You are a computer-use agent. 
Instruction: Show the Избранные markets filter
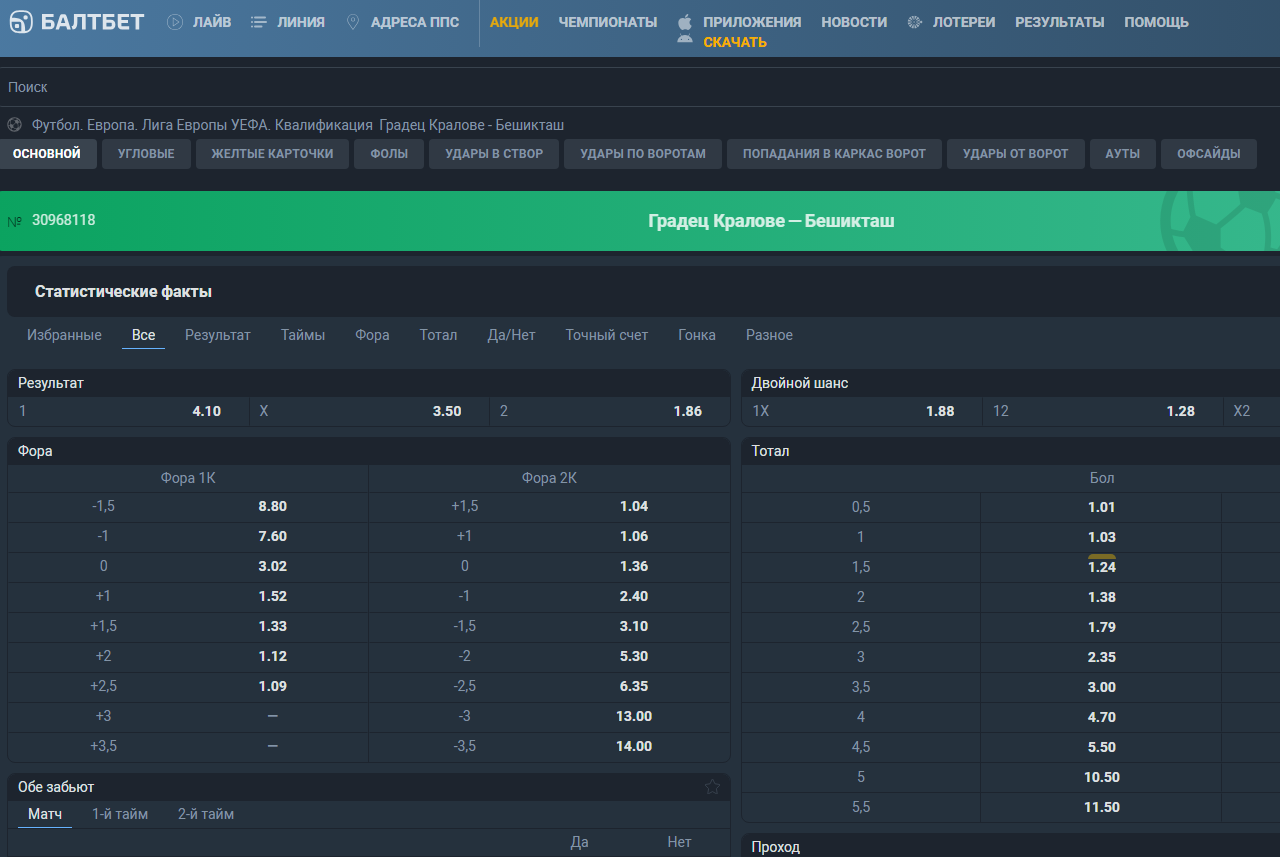[x=64, y=335]
